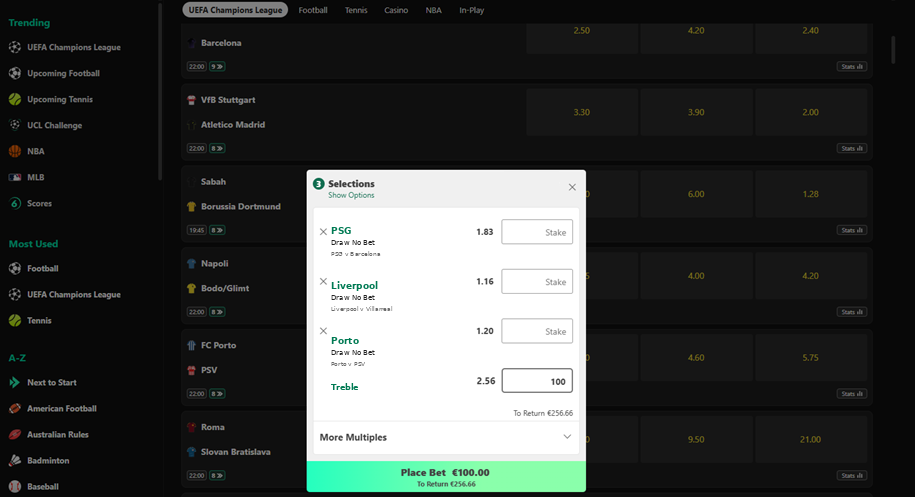Show Options link in bet slip
This screenshot has width=915, height=497.
[x=351, y=195]
